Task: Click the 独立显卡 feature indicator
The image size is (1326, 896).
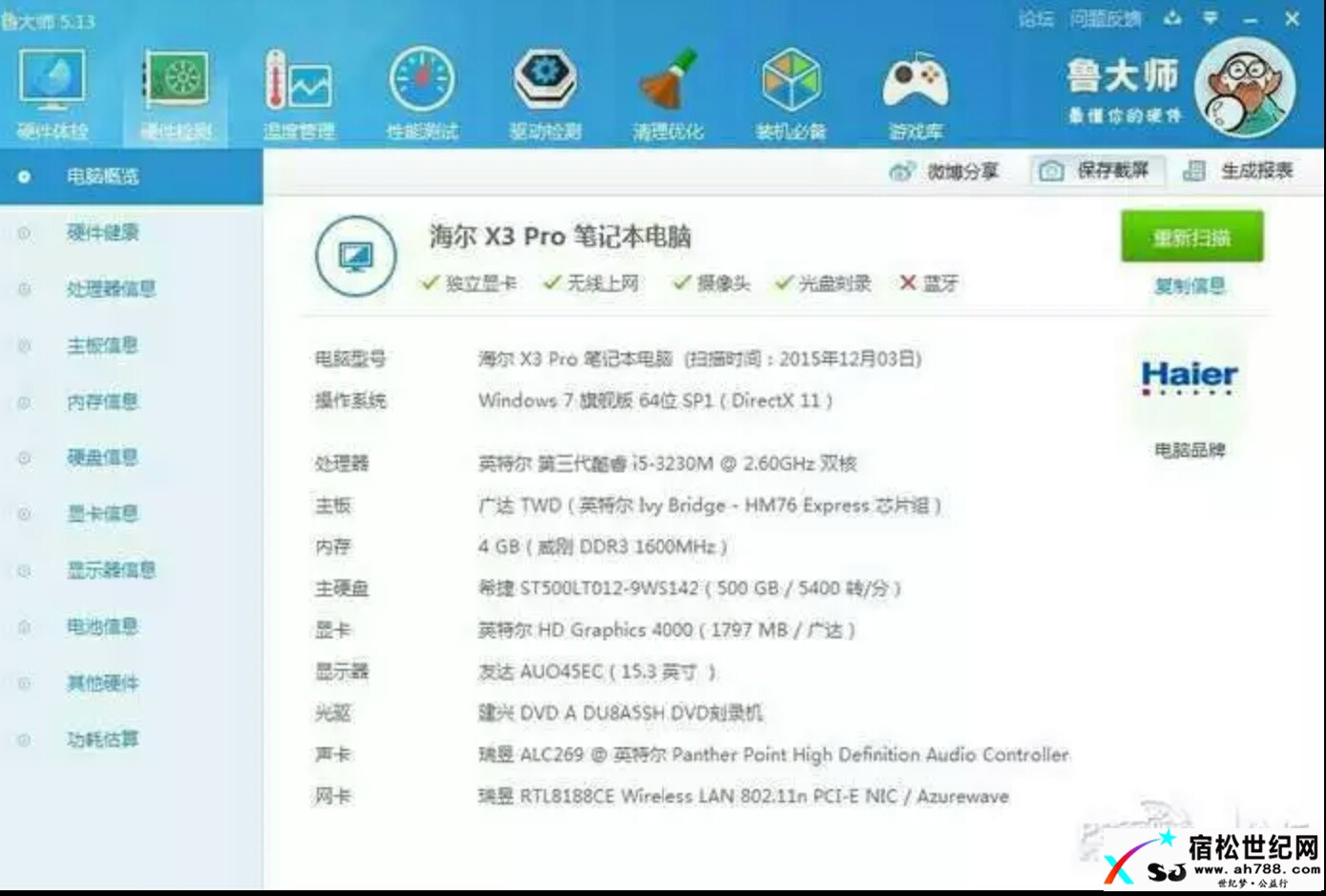Action: 469,283
